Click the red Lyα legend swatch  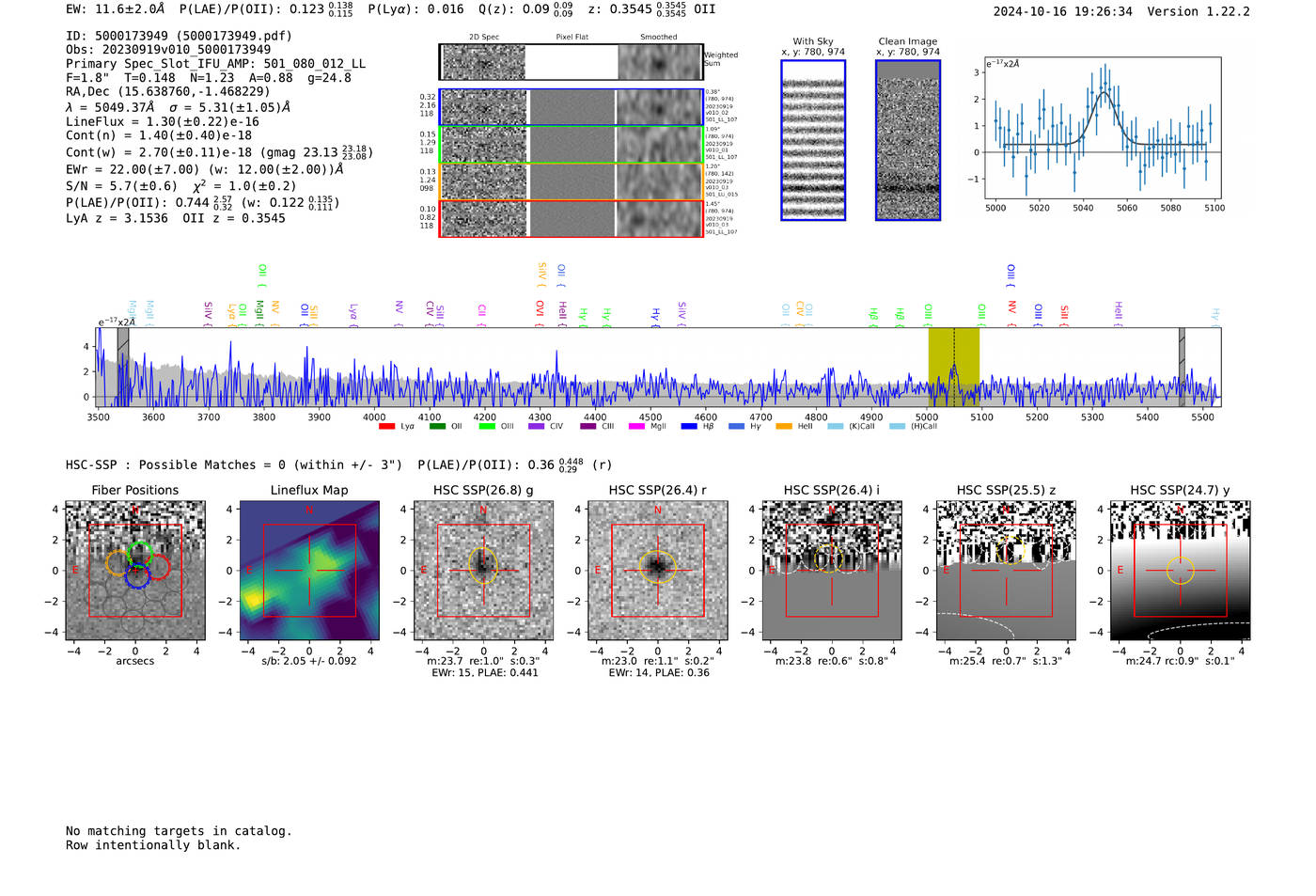(385, 426)
